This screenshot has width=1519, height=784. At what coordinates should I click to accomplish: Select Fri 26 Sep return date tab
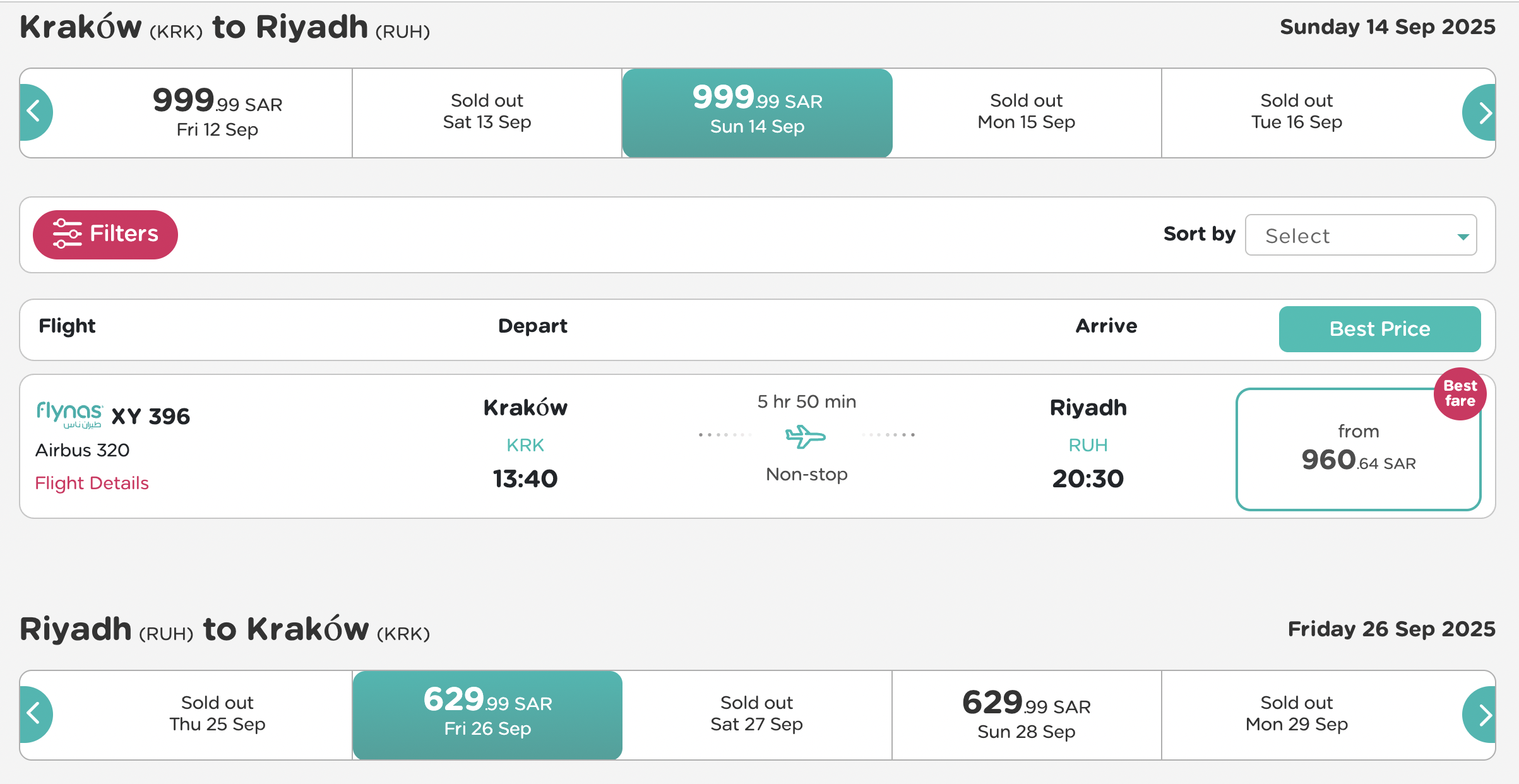tap(487, 715)
